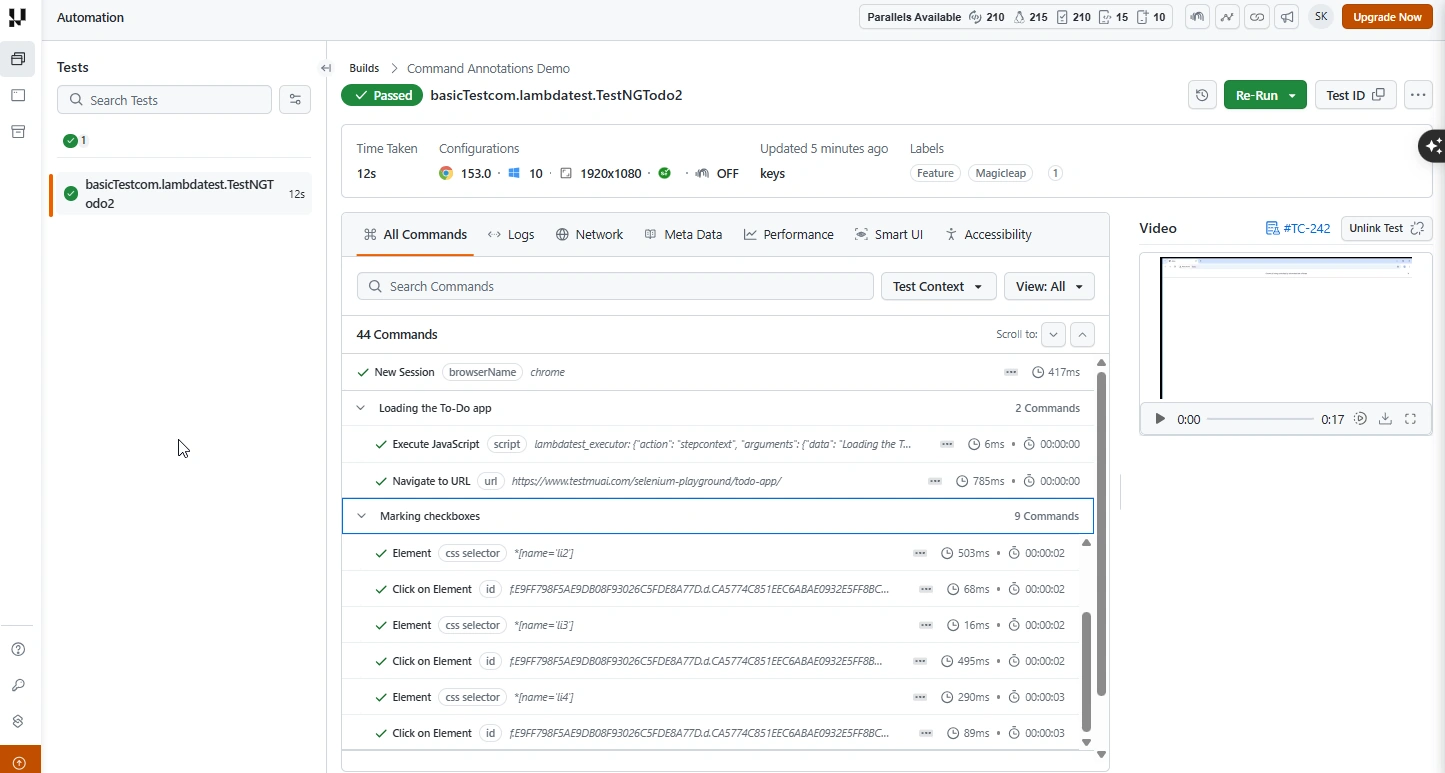Click the tunnel icon in top bar
The width and height of the screenshot is (1445, 773).
tap(1197, 17)
